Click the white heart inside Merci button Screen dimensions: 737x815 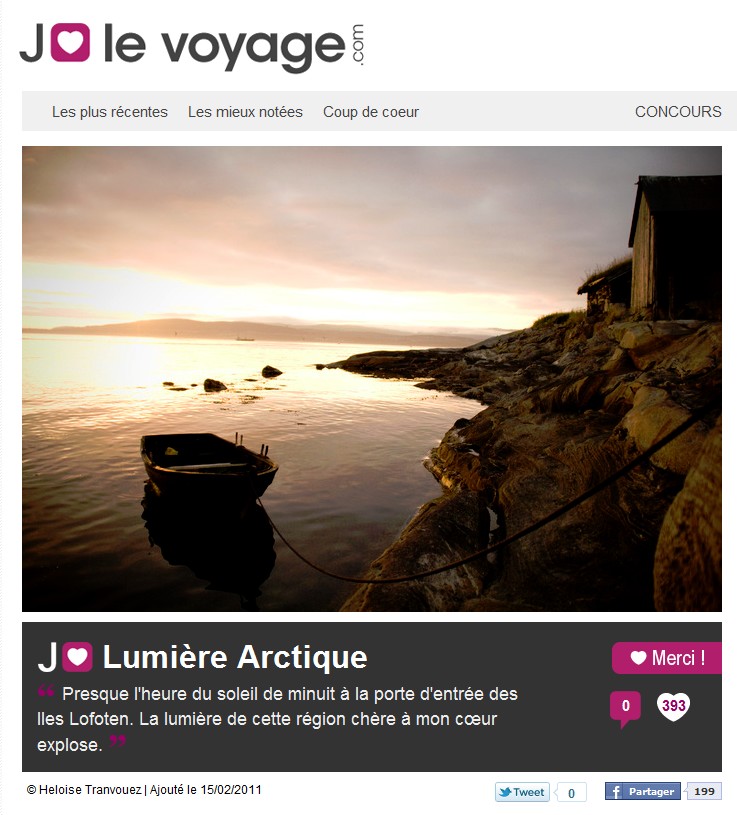point(638,658)
